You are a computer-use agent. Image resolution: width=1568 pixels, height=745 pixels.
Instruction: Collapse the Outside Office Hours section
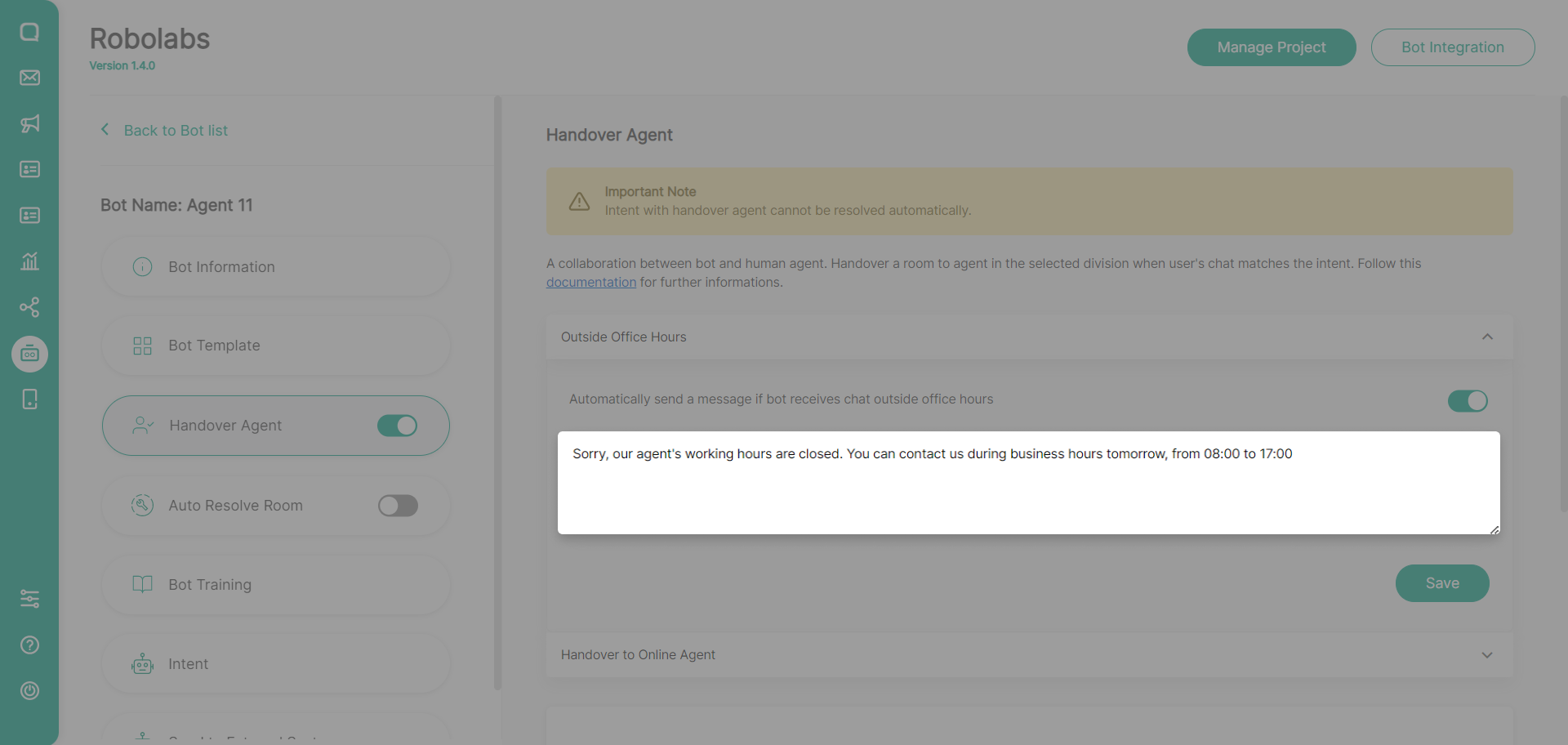coord(1487,337)
